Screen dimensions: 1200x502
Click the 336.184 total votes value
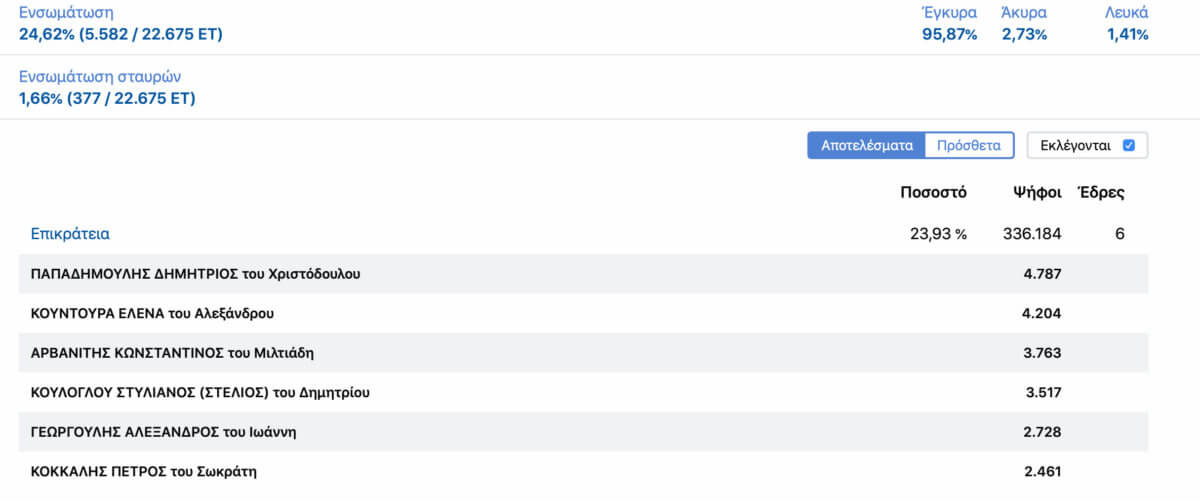[x=1032, y=234]
